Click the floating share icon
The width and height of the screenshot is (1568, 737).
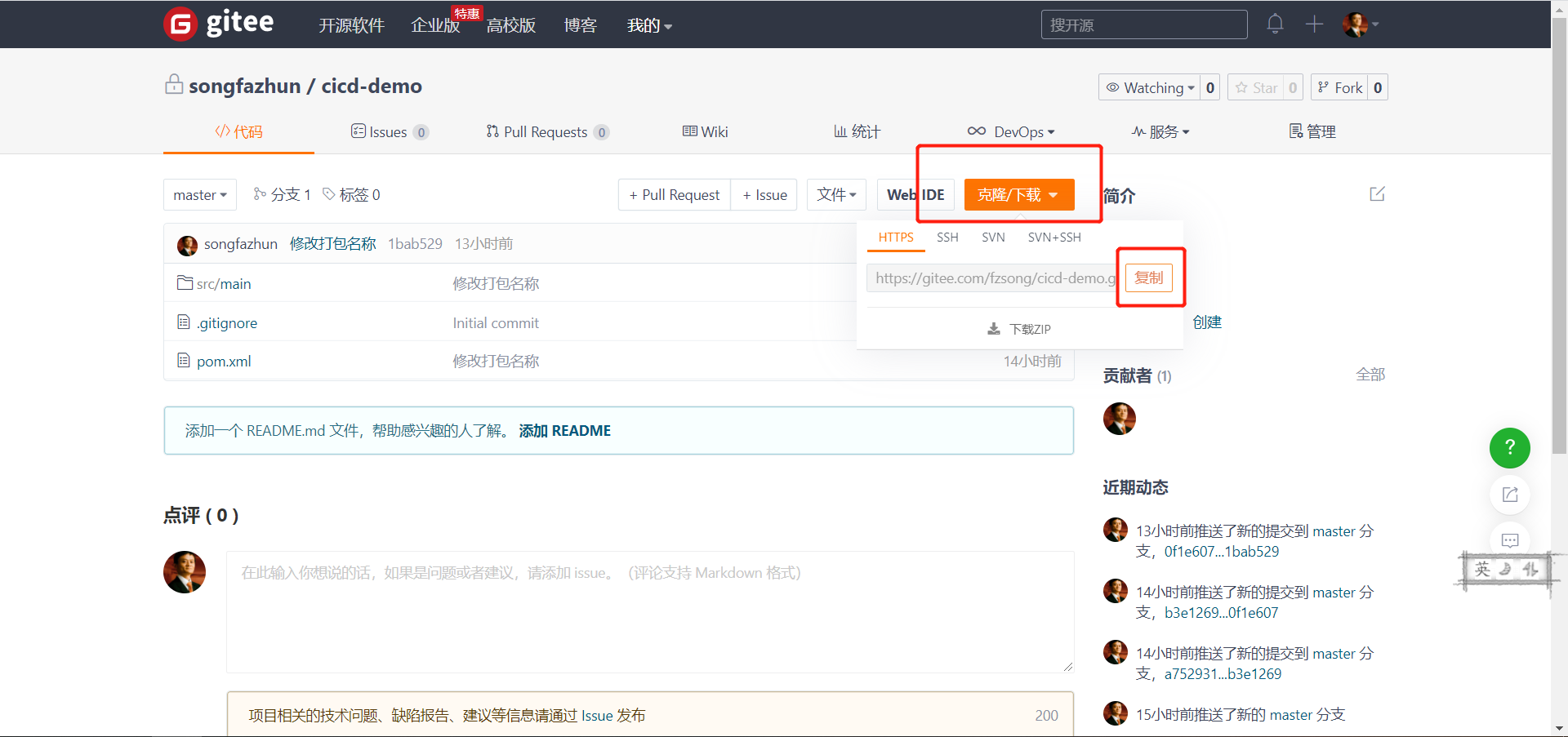pos(1510,495)
